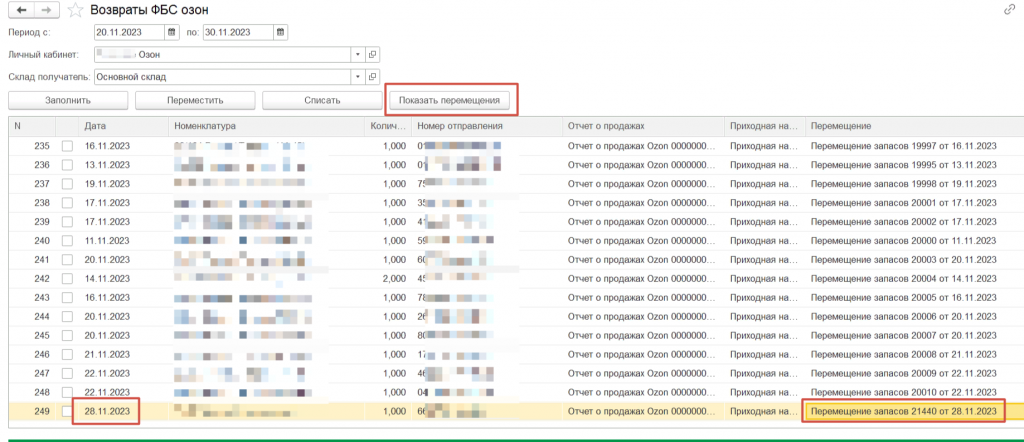Check the box in row 249
The image size is (1024, 442).
click(67, 412)
